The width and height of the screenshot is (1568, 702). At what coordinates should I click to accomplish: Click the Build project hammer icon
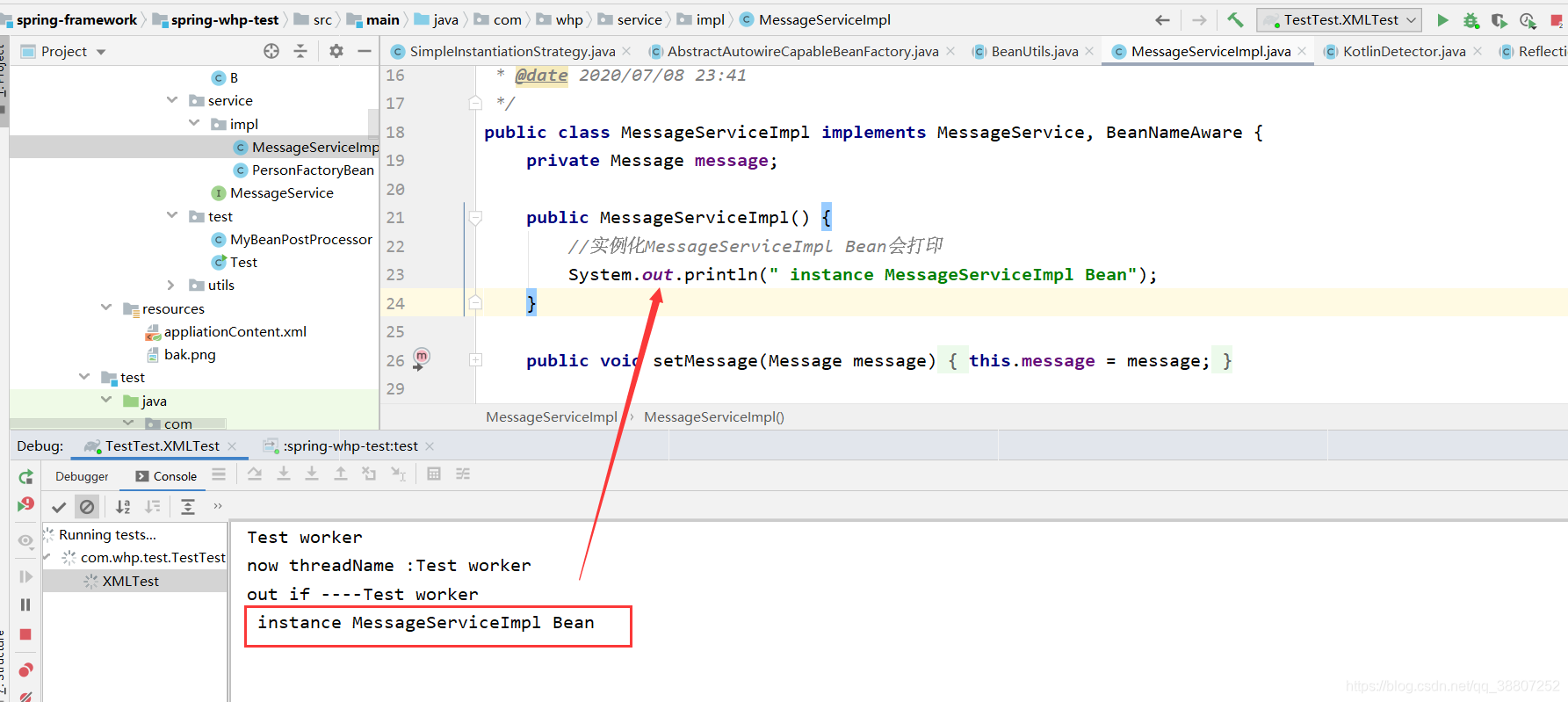pyautogui.click(x=1235, y=19)
